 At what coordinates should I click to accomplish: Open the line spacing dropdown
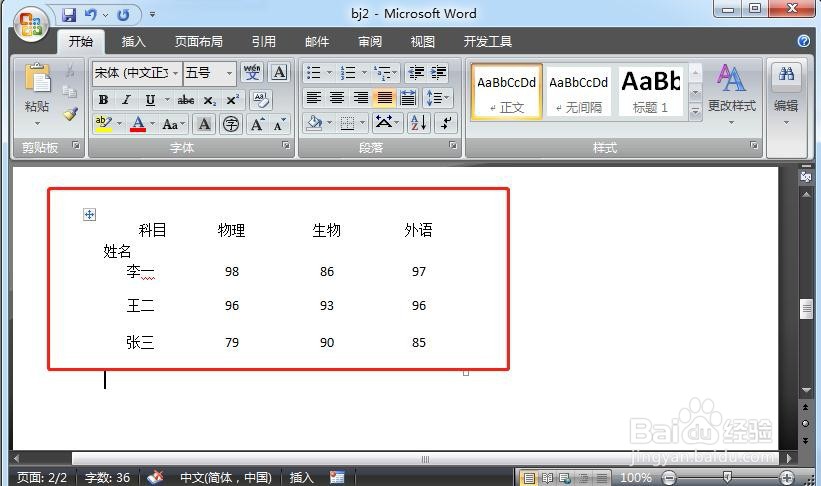tap(438, 97)
